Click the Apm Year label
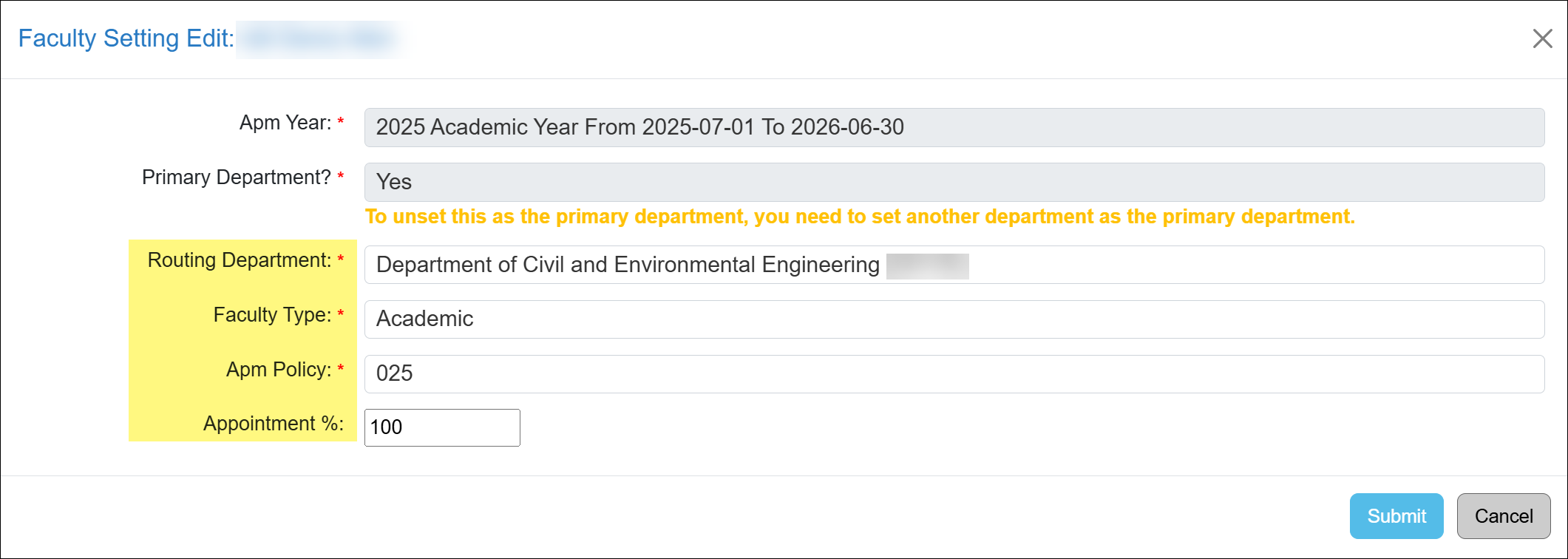 [x=285, y=122]
